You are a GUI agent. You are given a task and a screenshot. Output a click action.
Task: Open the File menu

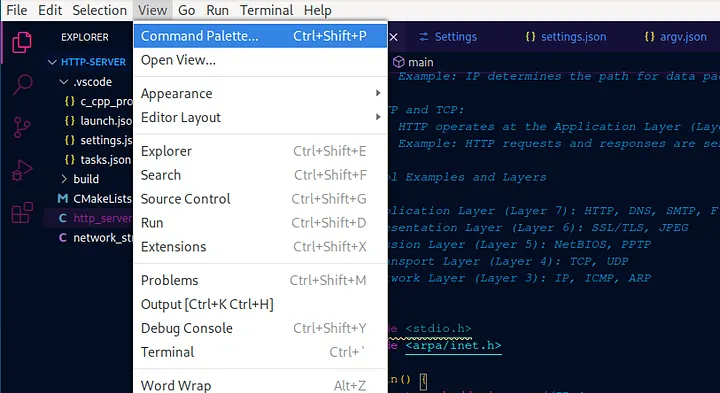tap(17, 10)
